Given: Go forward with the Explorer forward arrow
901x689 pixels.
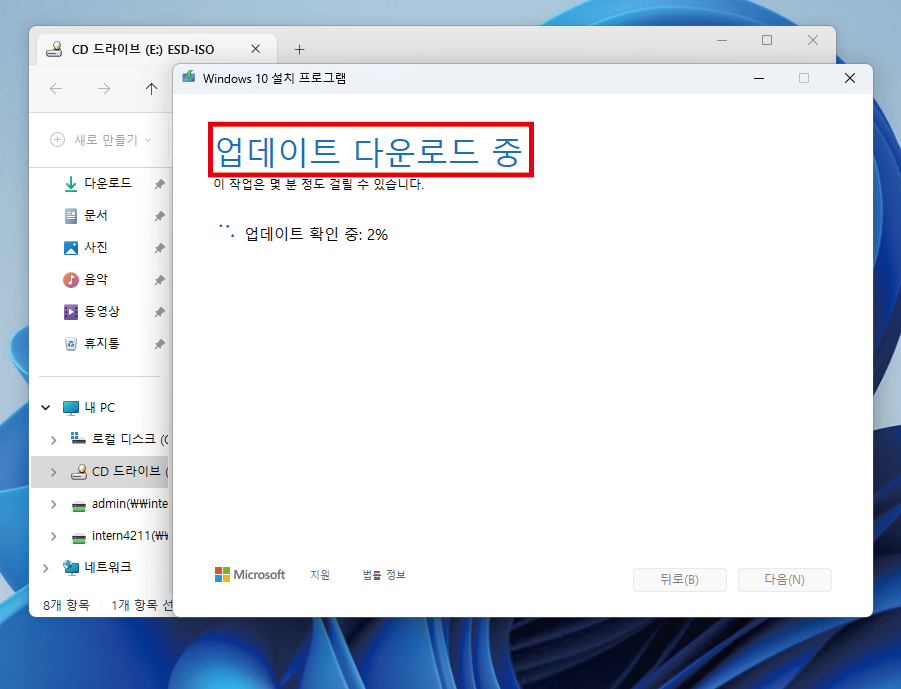Looking at the screenshot, I should pyautogui.click(x=104, y=88).
